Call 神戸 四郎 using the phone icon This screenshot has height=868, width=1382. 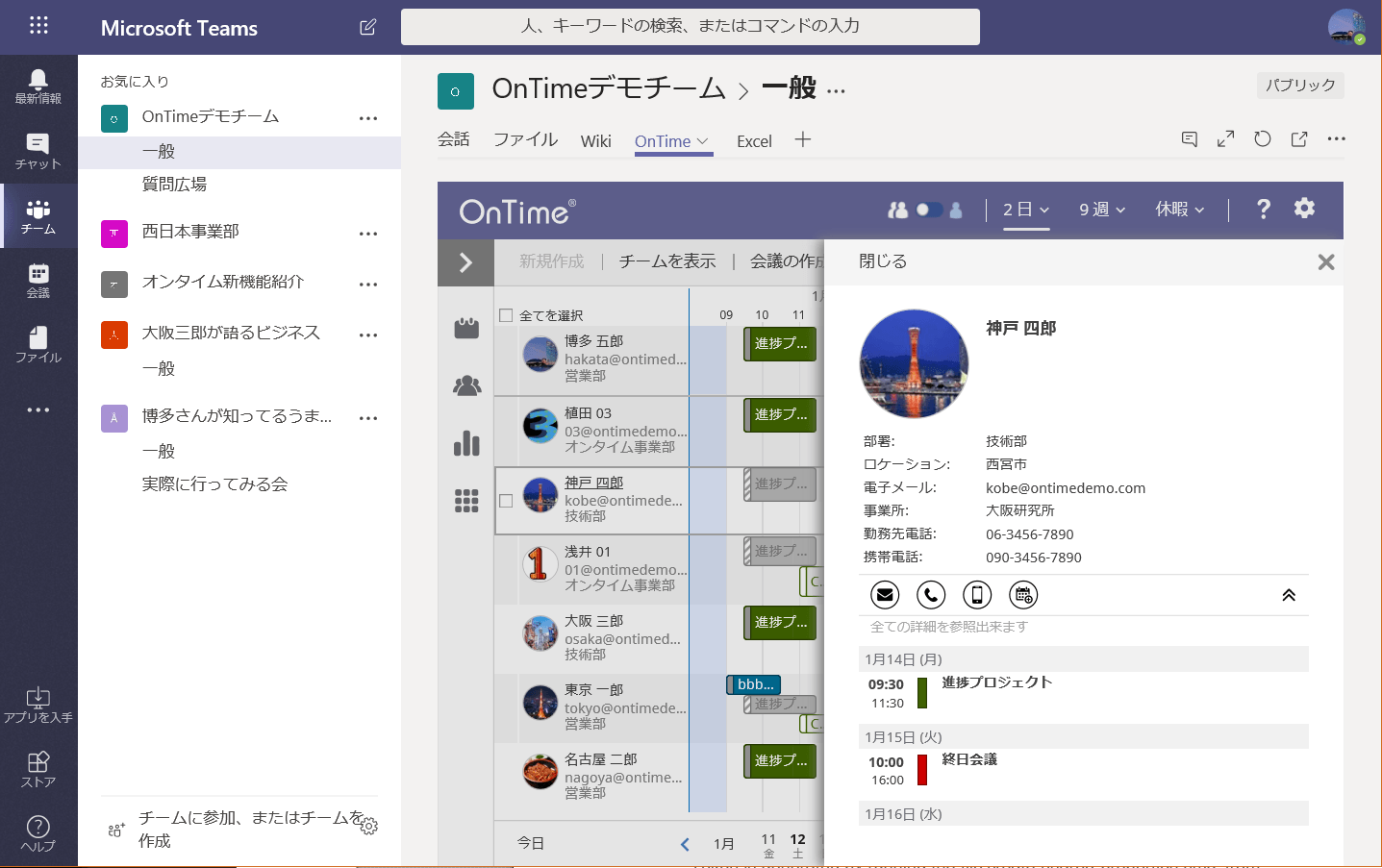(930, 594)
